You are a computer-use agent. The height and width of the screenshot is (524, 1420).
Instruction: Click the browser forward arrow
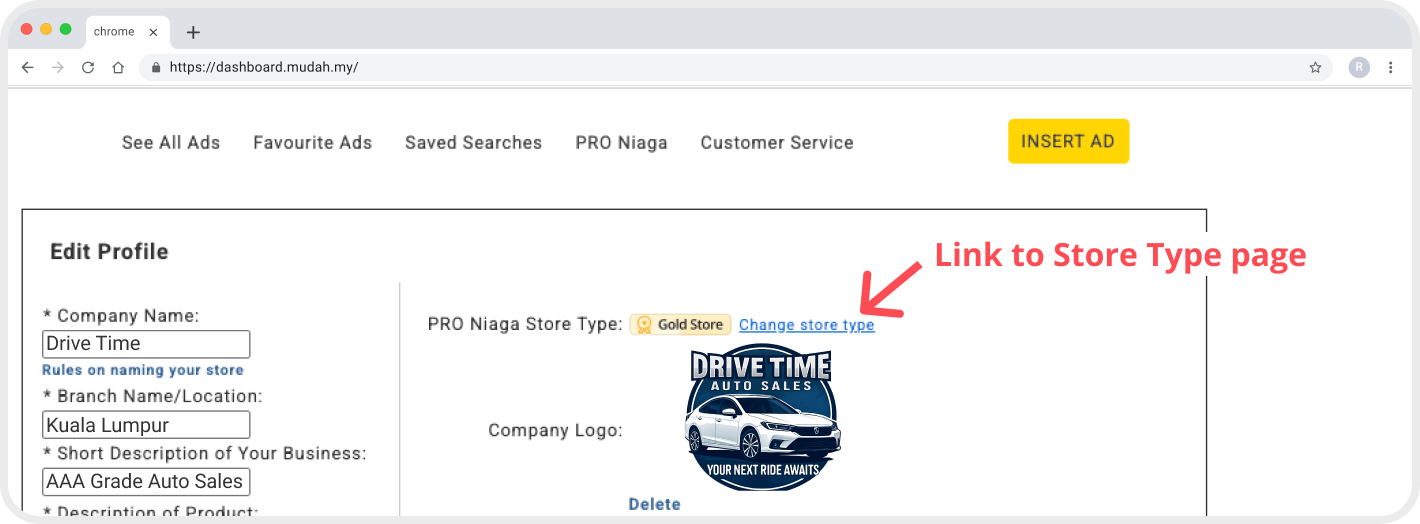pyautogui.click(x=57, y=68)
